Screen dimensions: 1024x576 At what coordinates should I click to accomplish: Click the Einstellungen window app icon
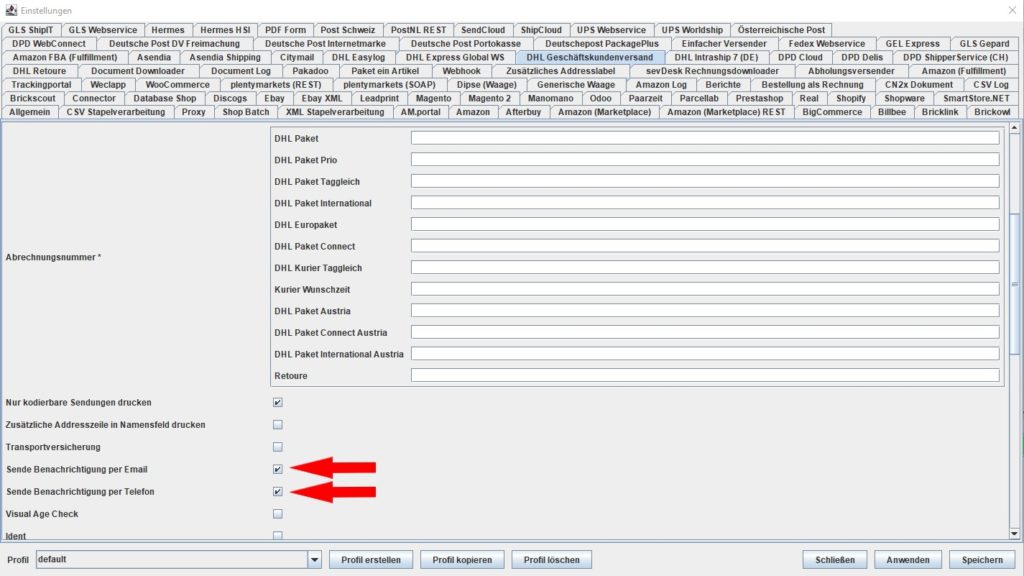click(11, 10)
